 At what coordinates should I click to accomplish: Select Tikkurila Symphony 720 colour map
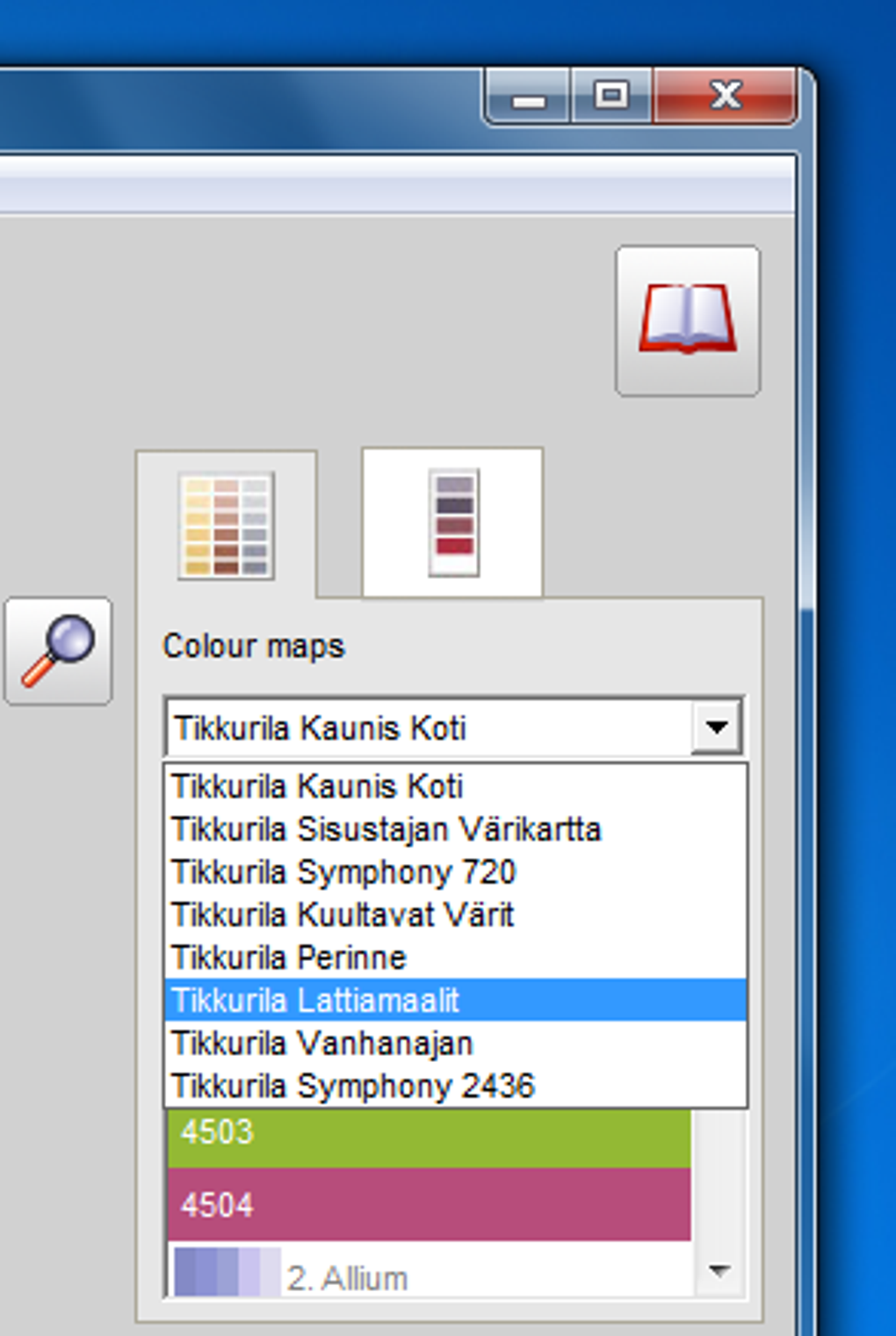click(x=343, y=872)
